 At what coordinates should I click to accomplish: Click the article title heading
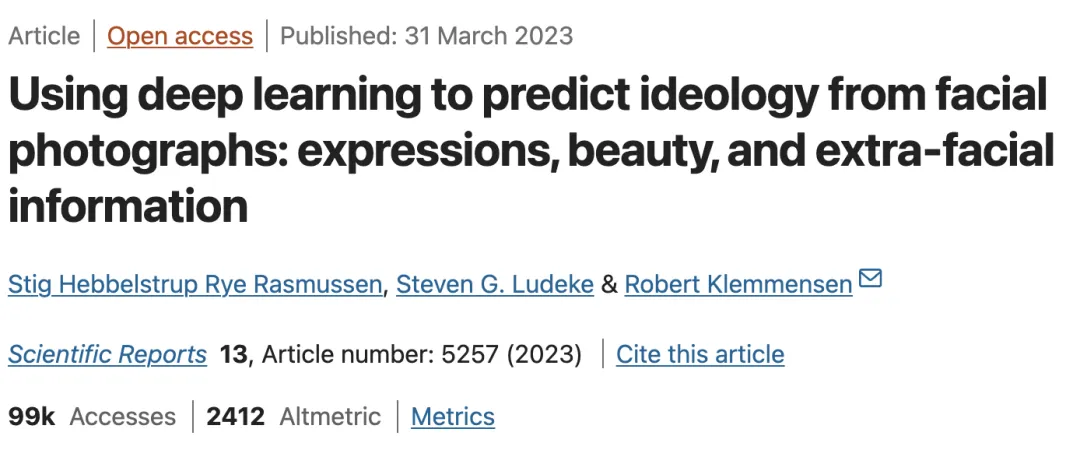(531, 150)
